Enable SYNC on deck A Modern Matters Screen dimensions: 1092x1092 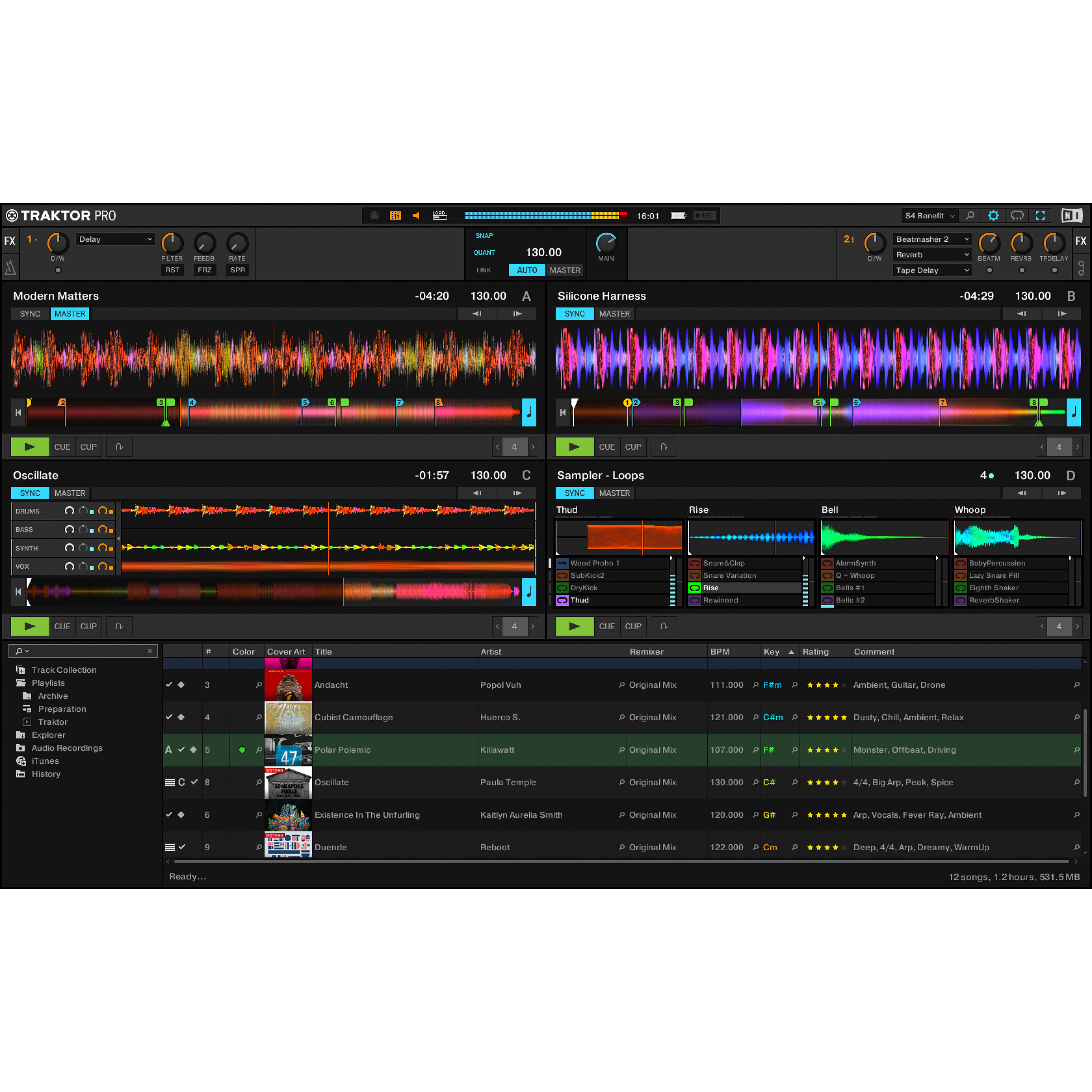point(30,313)
